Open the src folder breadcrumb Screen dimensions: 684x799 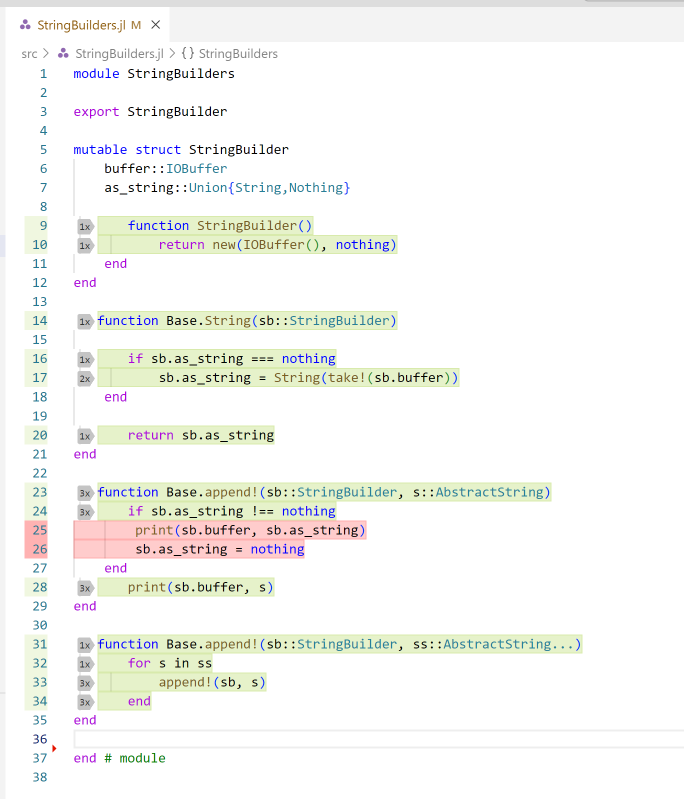click(29, 54)
